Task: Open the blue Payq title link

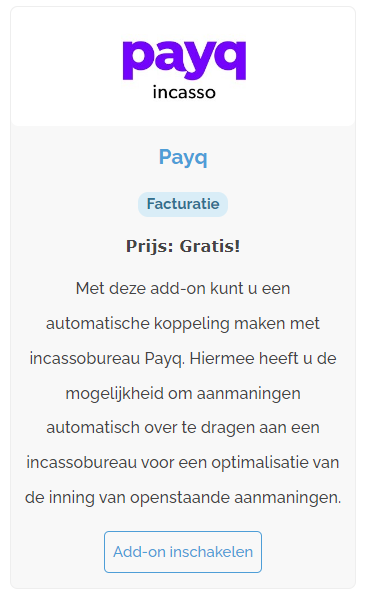Action: click(x=183, y=157)
